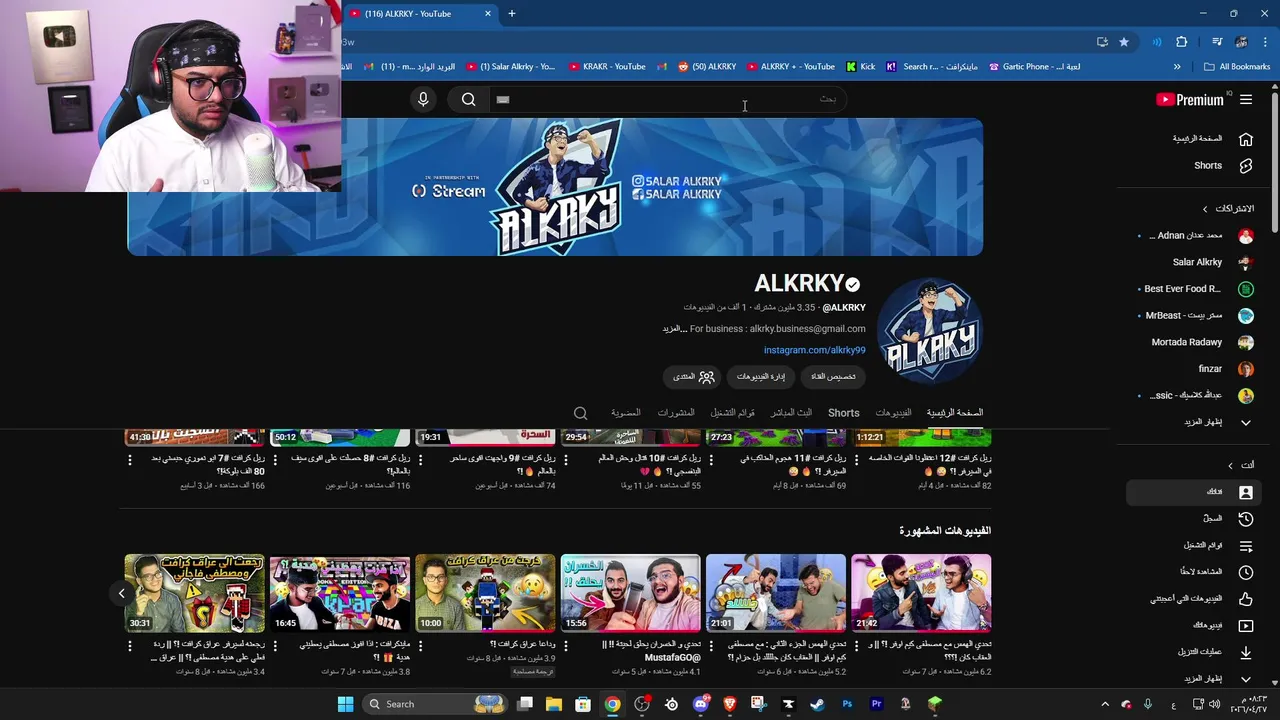Open Mortada Radawy subscription
Viewport: 1280px width, 720px height.
coord(1194,342)
